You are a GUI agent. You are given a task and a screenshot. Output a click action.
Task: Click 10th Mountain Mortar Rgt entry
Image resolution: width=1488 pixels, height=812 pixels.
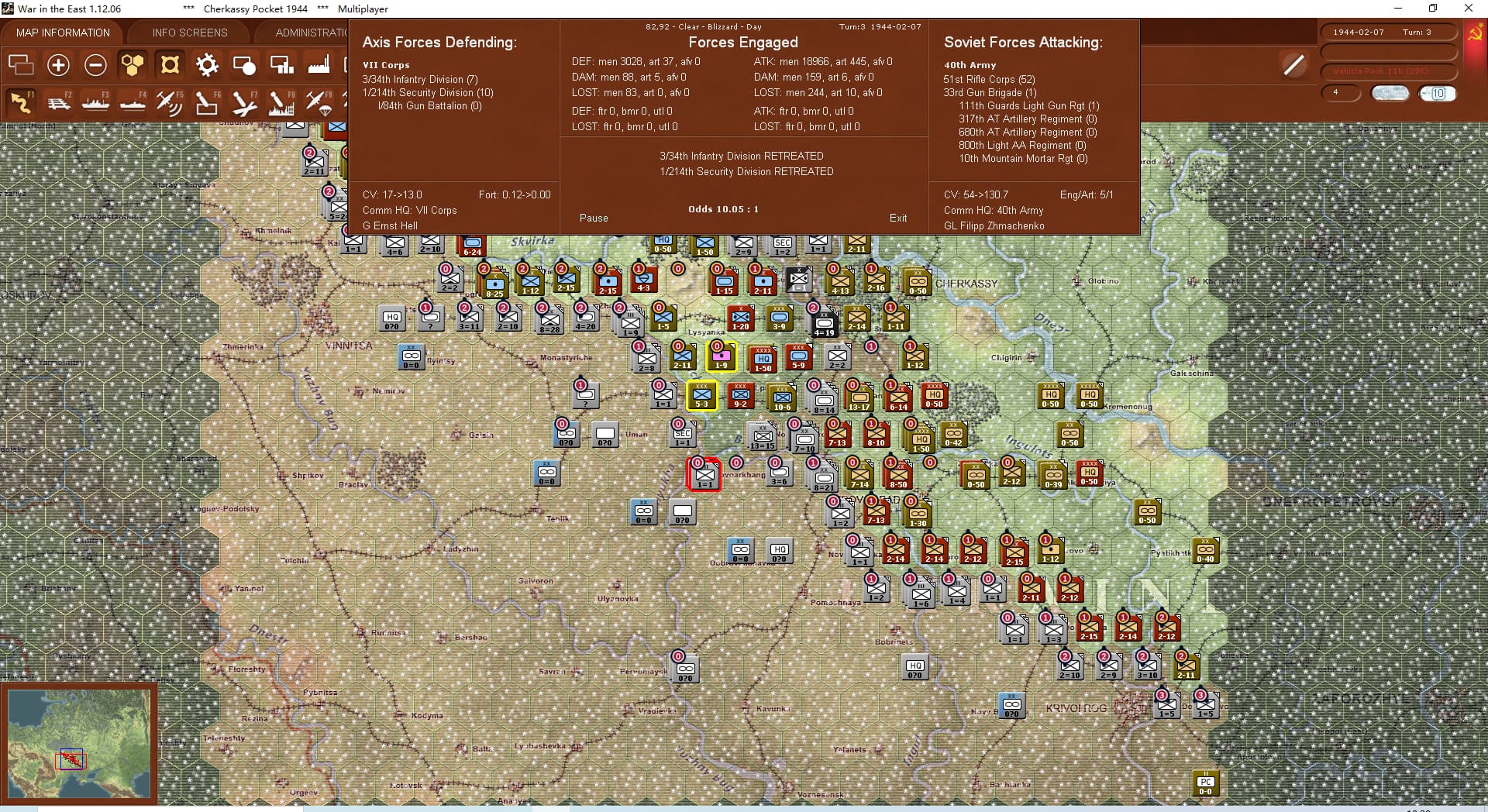tap(1023, 158)
